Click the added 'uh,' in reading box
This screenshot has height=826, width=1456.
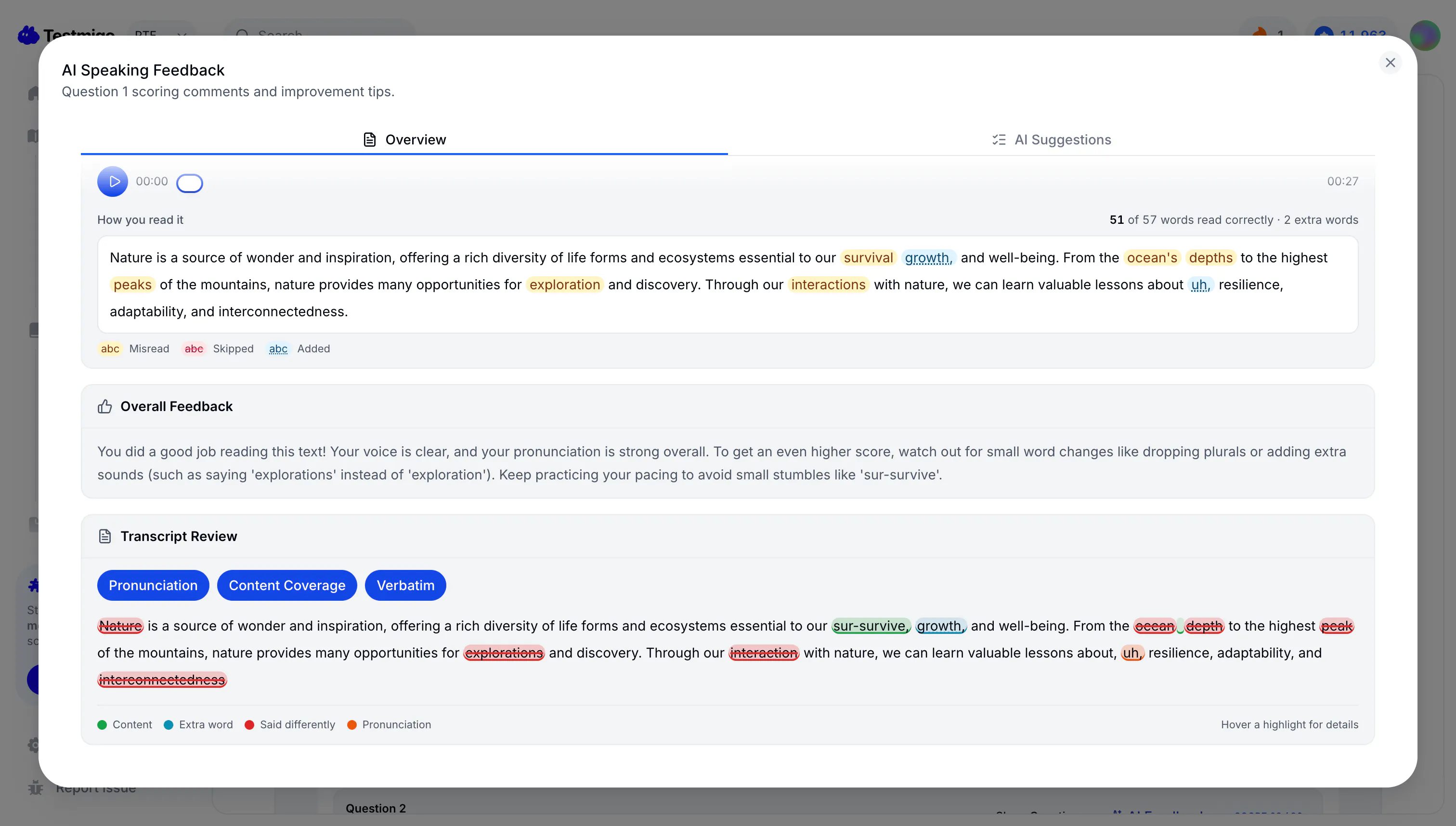click(1201, 285)
